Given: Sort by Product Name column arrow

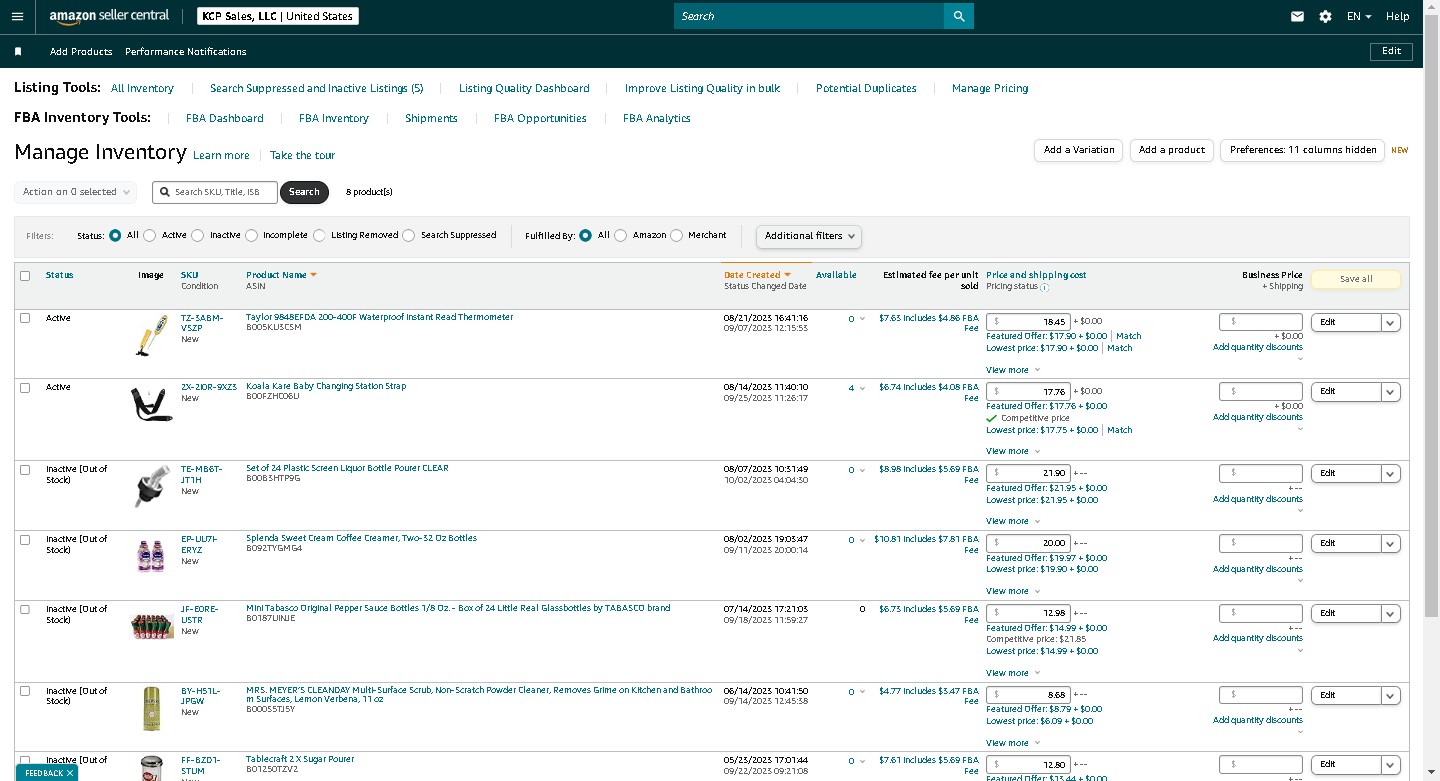Looking at the screenshot, I should pyautogui.click(x=313, y=275).
